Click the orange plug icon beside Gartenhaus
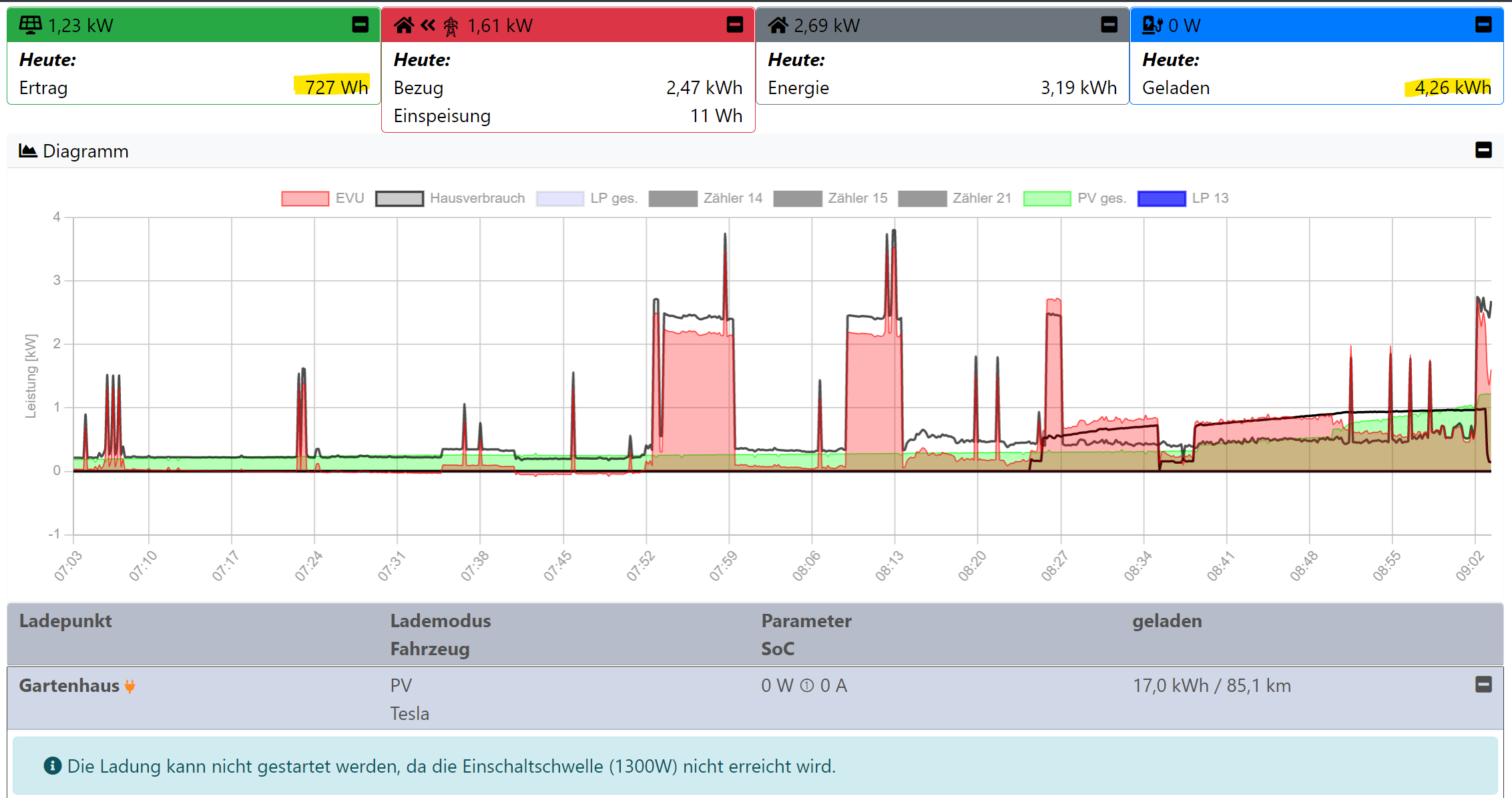Screen dimensions: 1512x798 (130, 686)
